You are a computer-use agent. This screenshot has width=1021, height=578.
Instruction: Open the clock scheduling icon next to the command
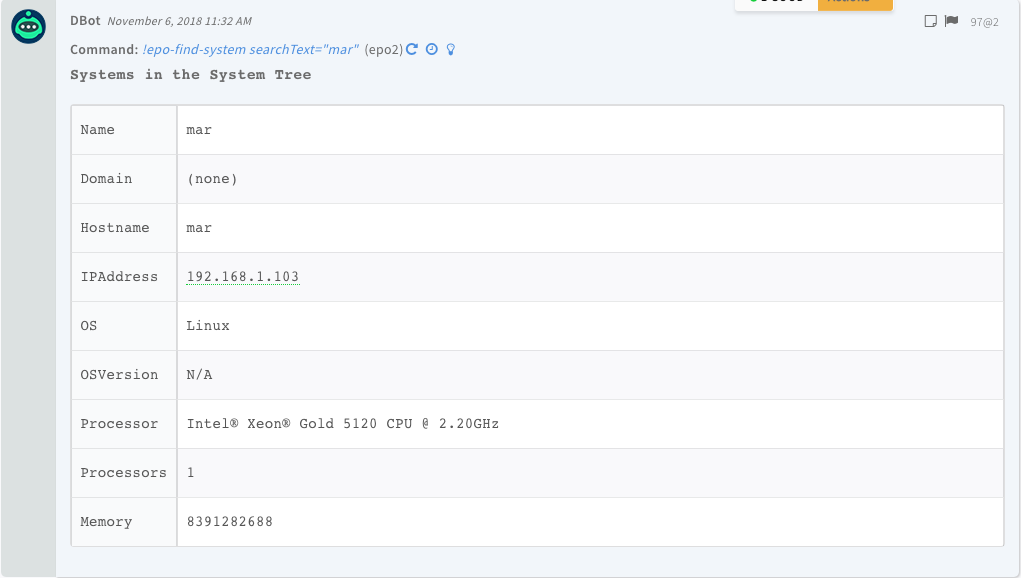click(430, 48)
